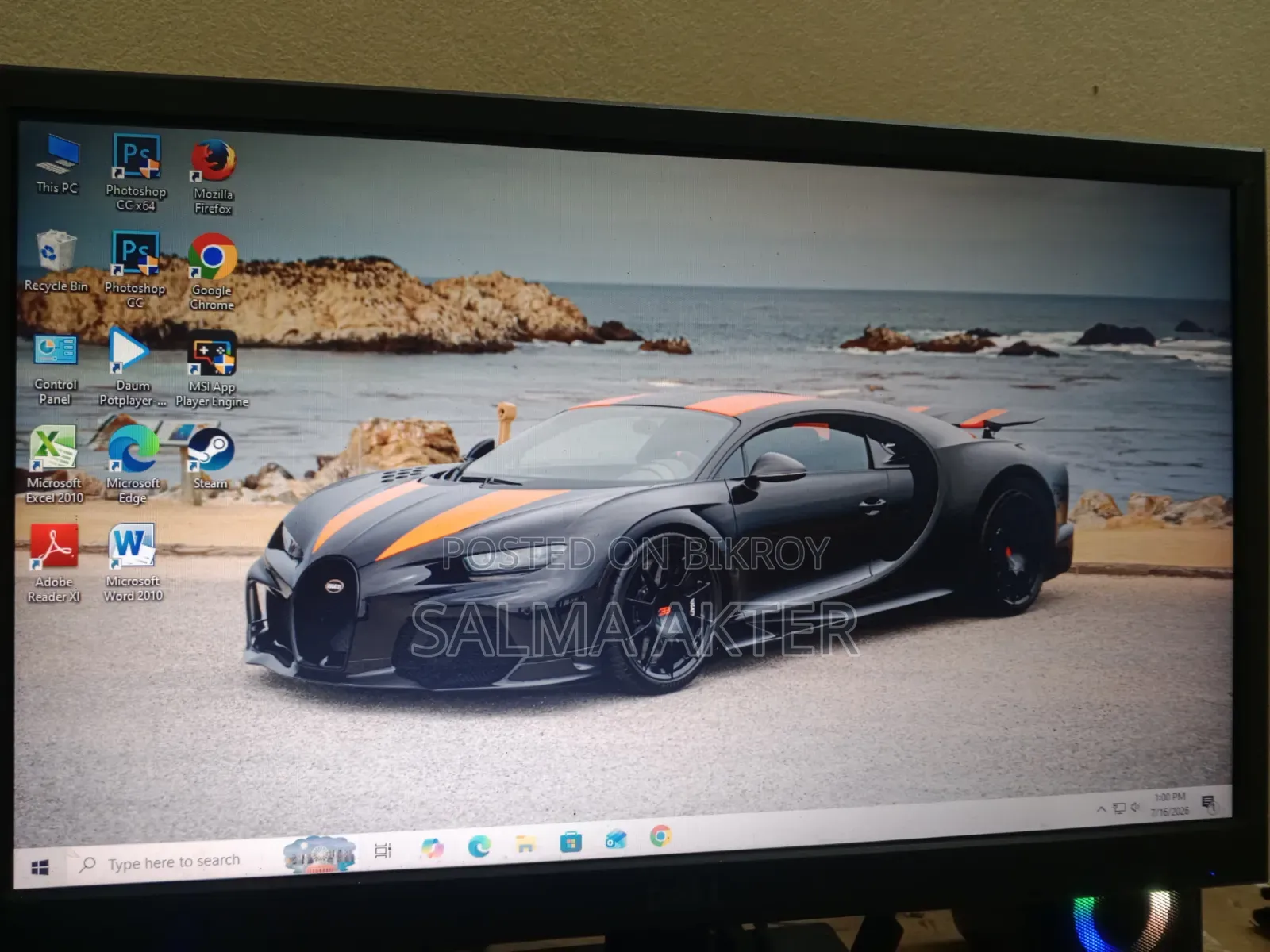Select the This PC icon
Image resolution: width=1270 pixels, height=952 pixels.
[x=57, y=164]
